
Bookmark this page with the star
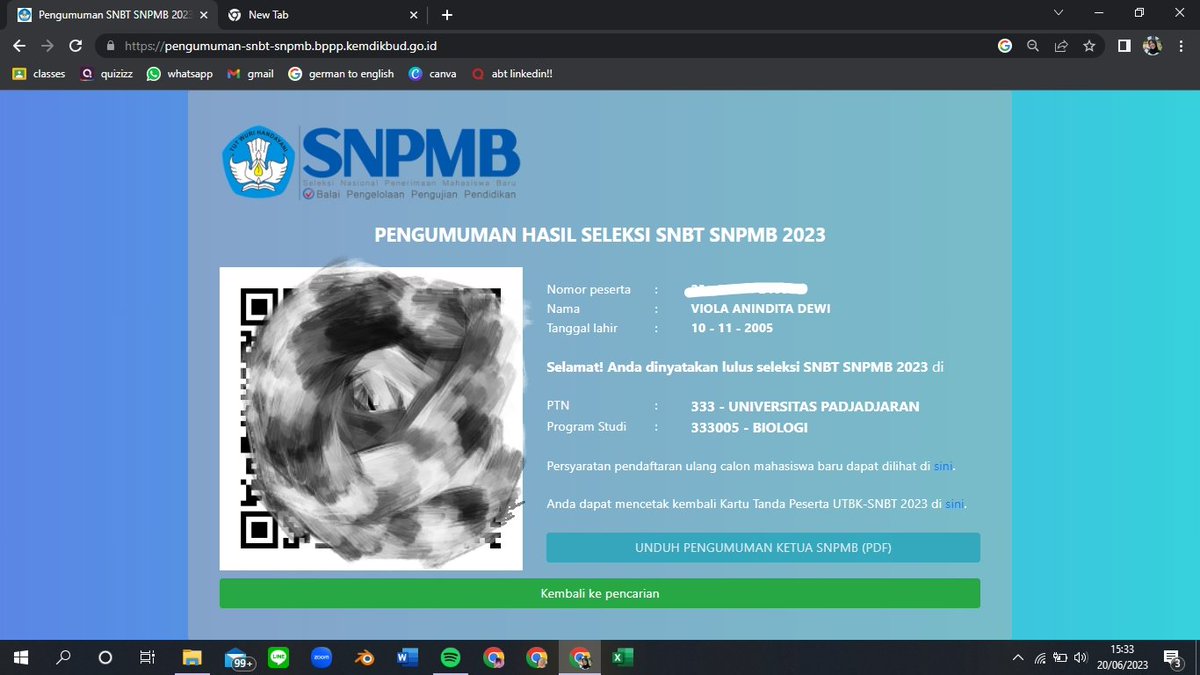click(1089, 46)
